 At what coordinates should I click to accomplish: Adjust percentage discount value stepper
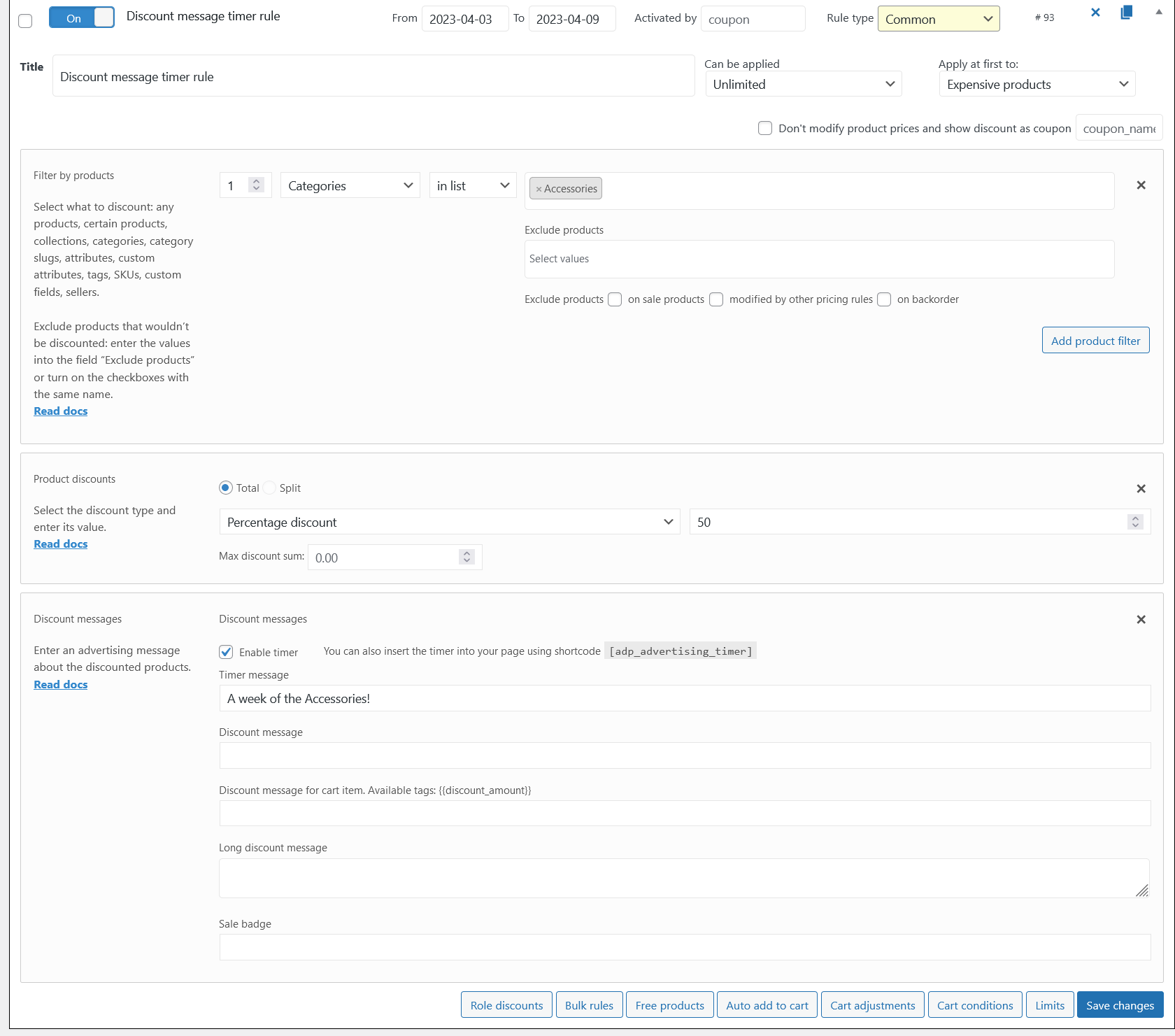(x=1135, y=522)
